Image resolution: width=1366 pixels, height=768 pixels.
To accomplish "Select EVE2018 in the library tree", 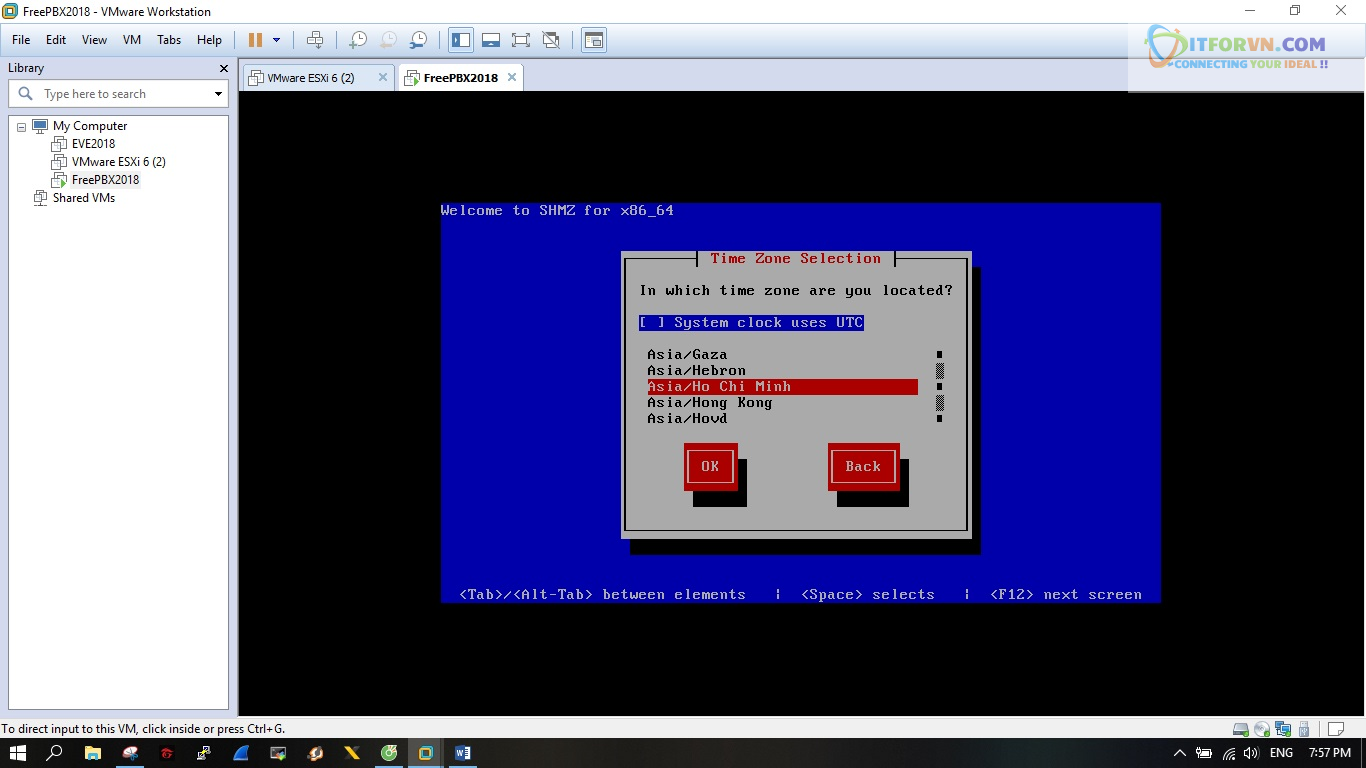I will point(93,144).
